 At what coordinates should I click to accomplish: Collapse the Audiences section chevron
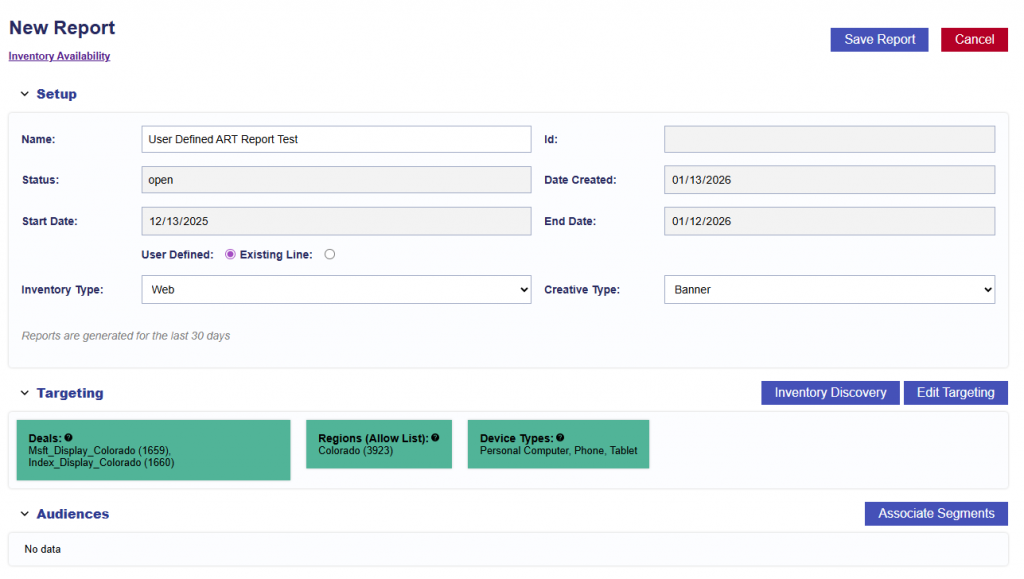point(25,514)
